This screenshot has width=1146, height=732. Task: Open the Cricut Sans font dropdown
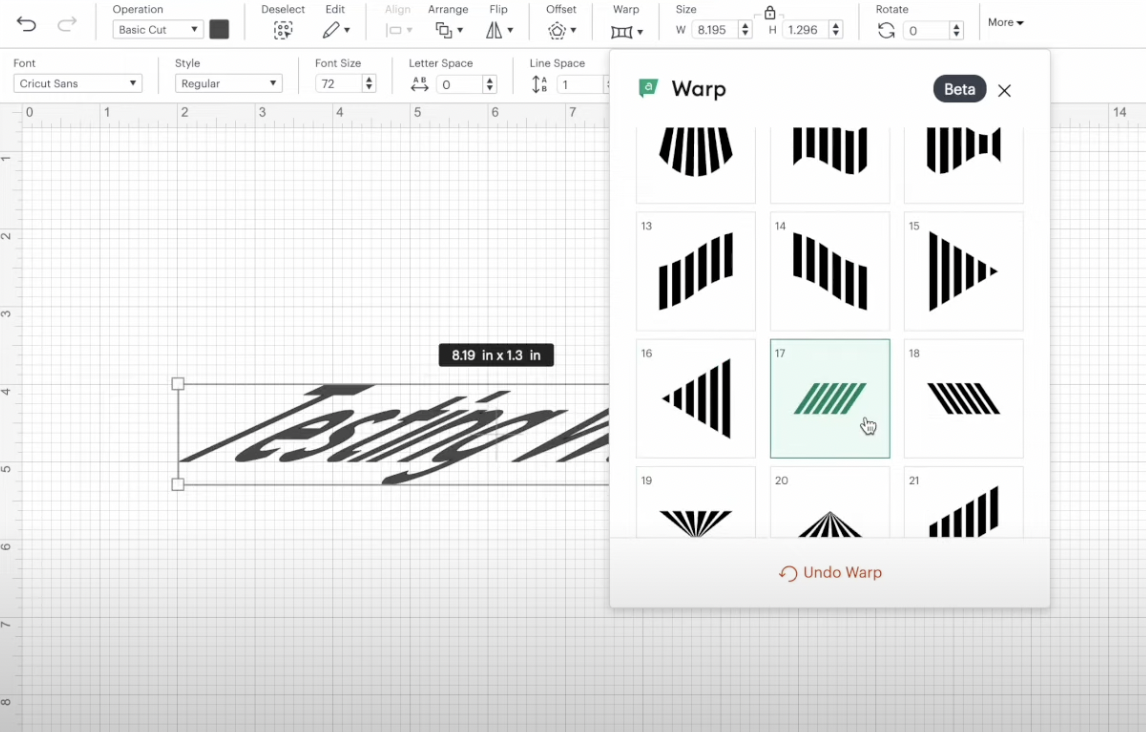pyautogui.click(x=77, y=83)
